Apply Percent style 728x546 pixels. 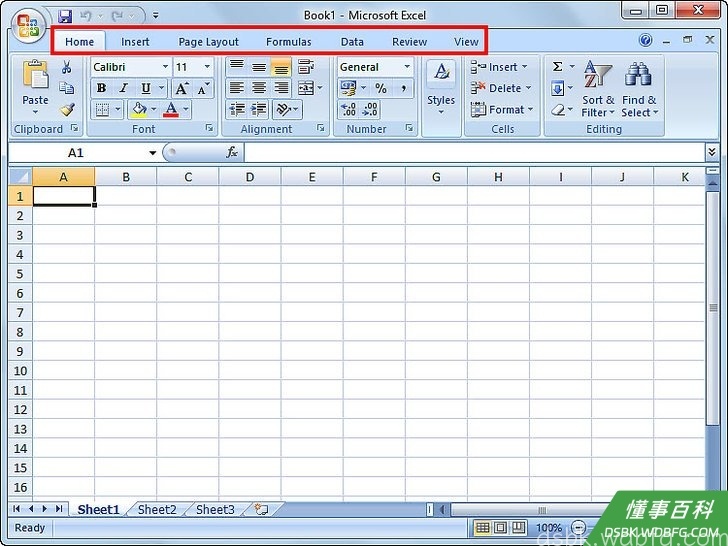click(x=381, y=88)
